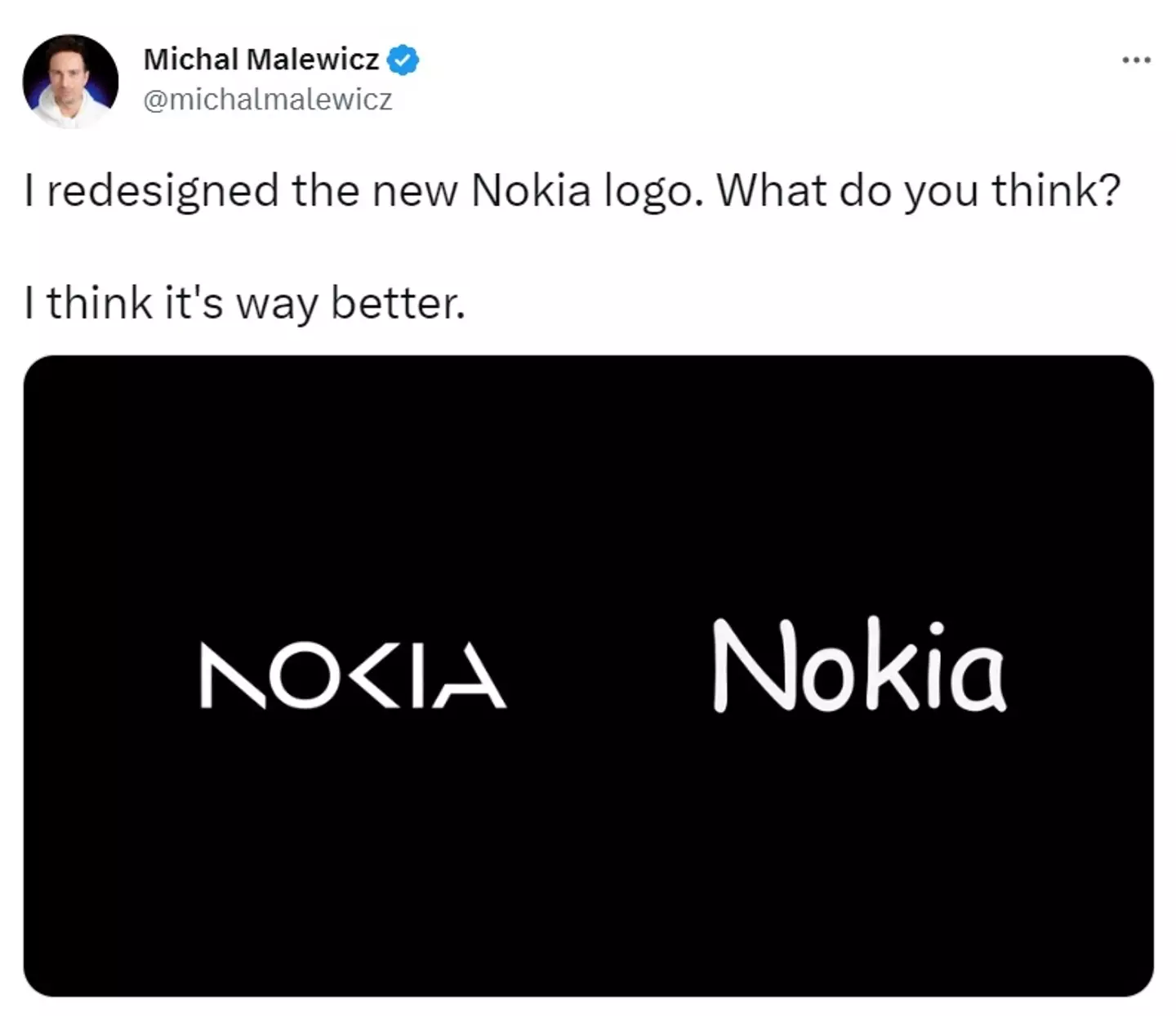The image size is (1176, 1016).
Task: Open the "Michal Malewicz" display name link
Action: click(x=261, y=60)
